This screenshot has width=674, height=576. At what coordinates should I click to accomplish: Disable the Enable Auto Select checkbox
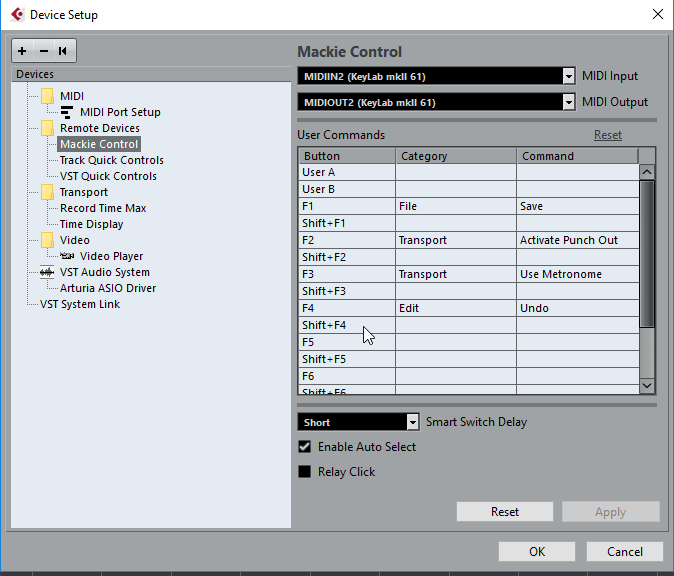pos(305,447)
